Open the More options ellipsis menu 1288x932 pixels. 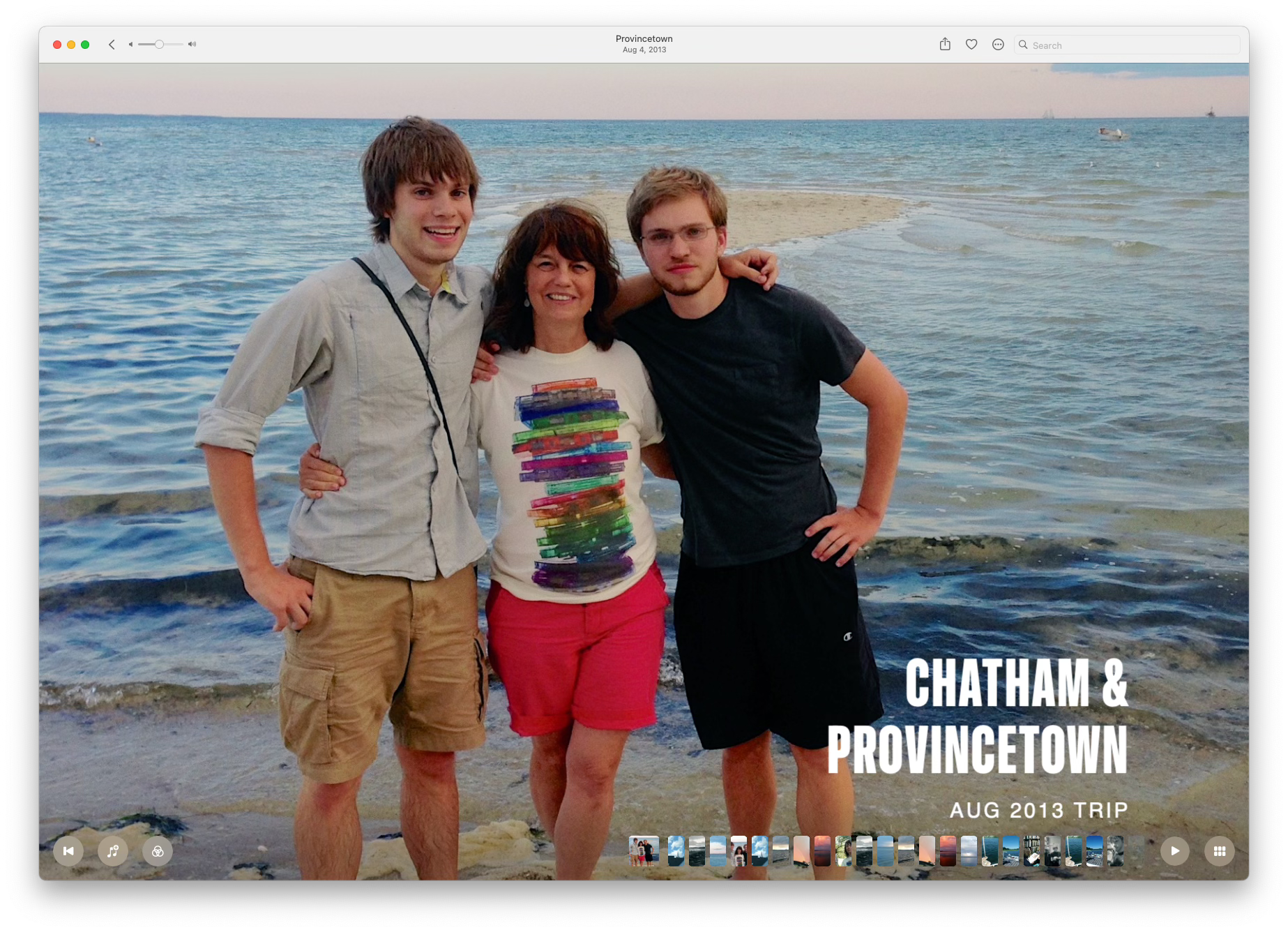coord(998,45)
